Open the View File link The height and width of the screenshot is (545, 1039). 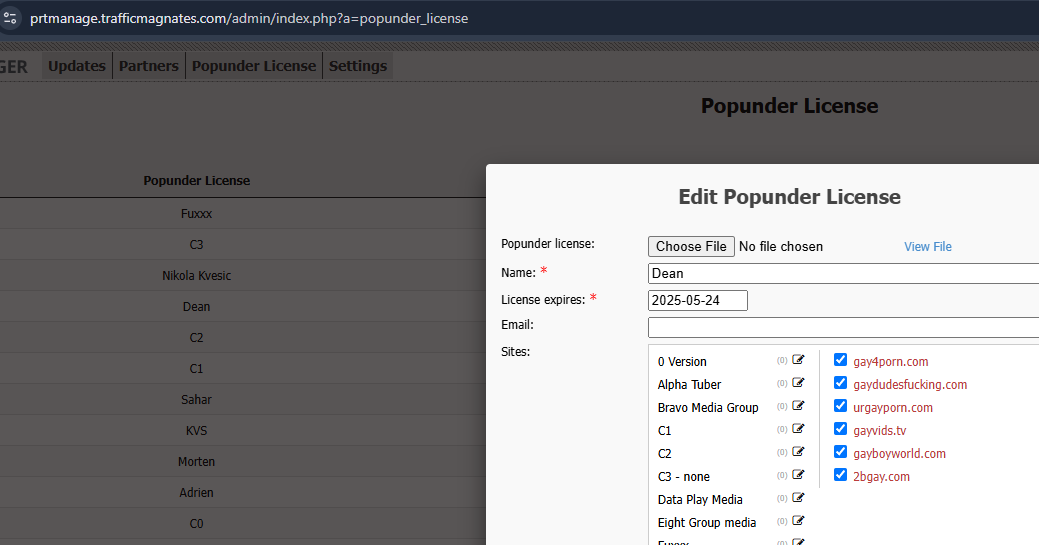click(x=928, y=246)
